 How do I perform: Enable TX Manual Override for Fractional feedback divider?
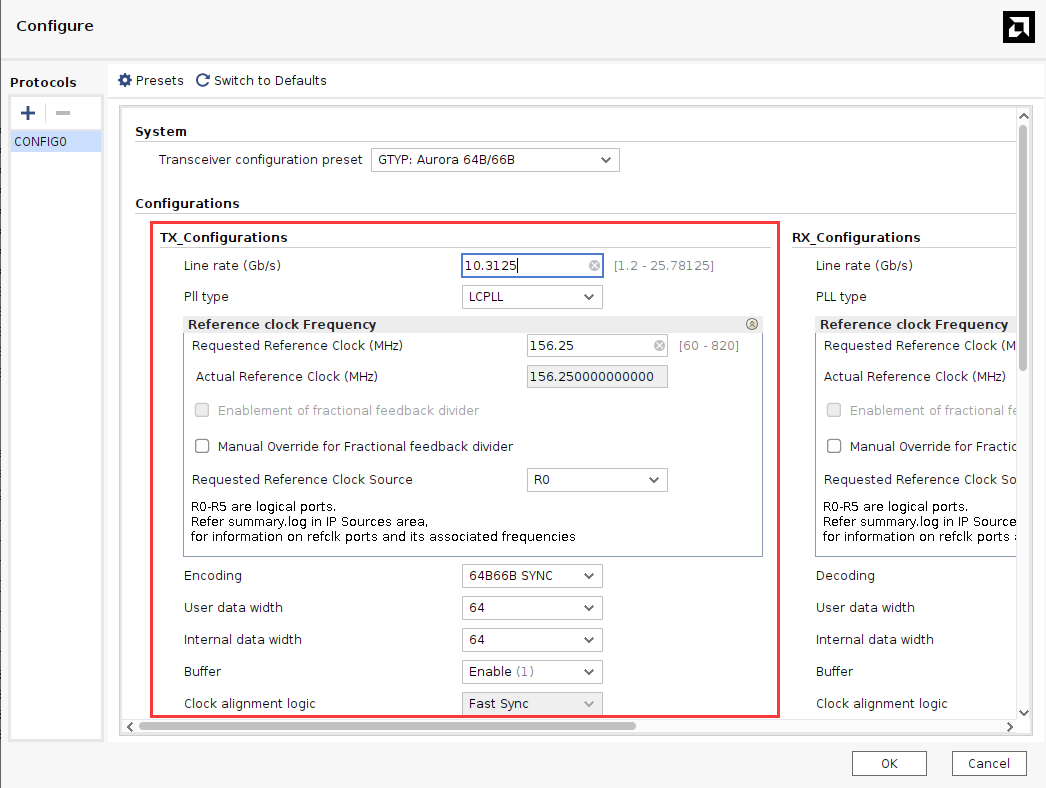(202, 447)
